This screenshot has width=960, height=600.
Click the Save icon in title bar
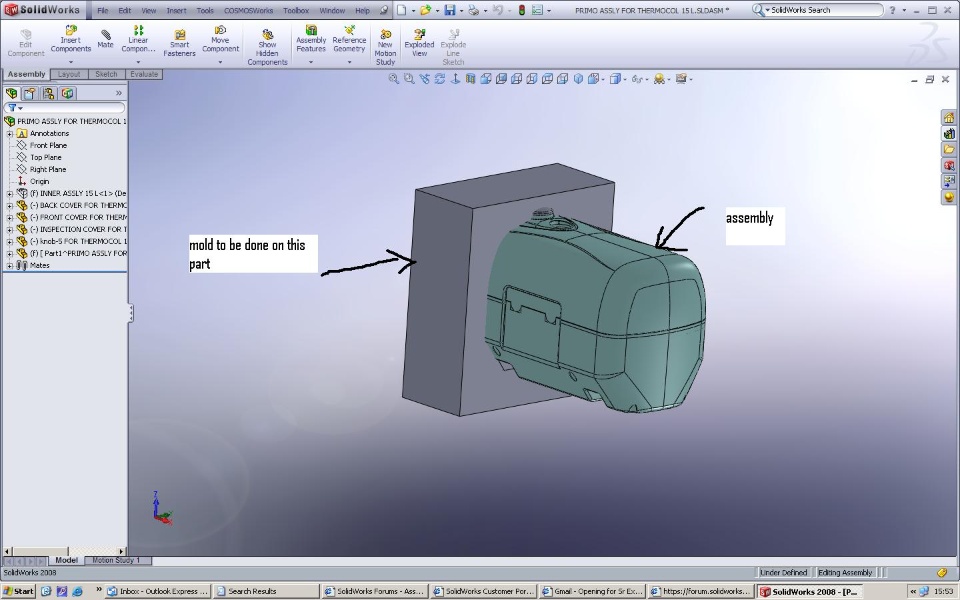tap(450, 10)
